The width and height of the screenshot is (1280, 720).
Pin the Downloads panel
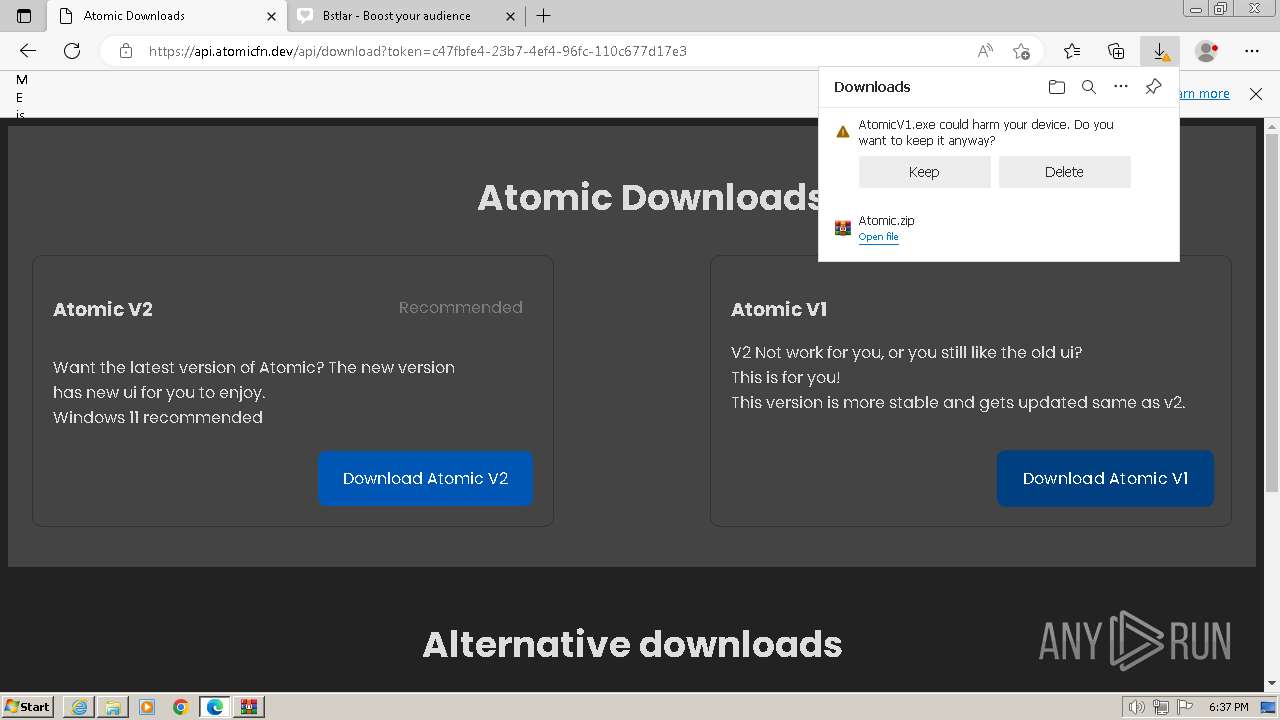(1153, 87)
